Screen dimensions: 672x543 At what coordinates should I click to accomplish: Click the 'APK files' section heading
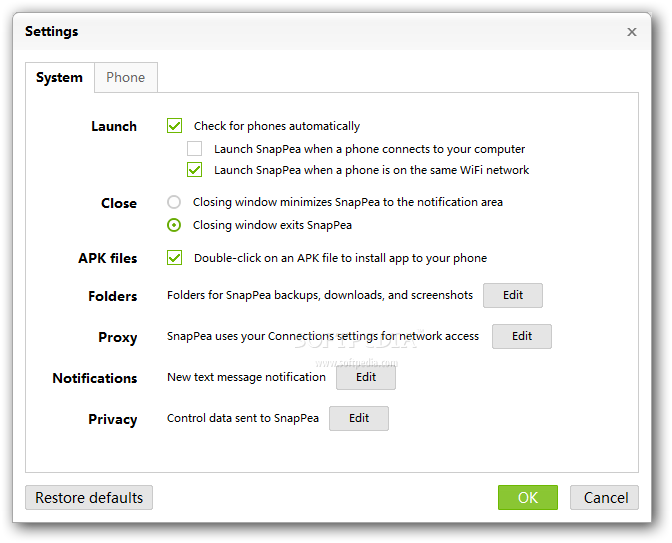108,258
